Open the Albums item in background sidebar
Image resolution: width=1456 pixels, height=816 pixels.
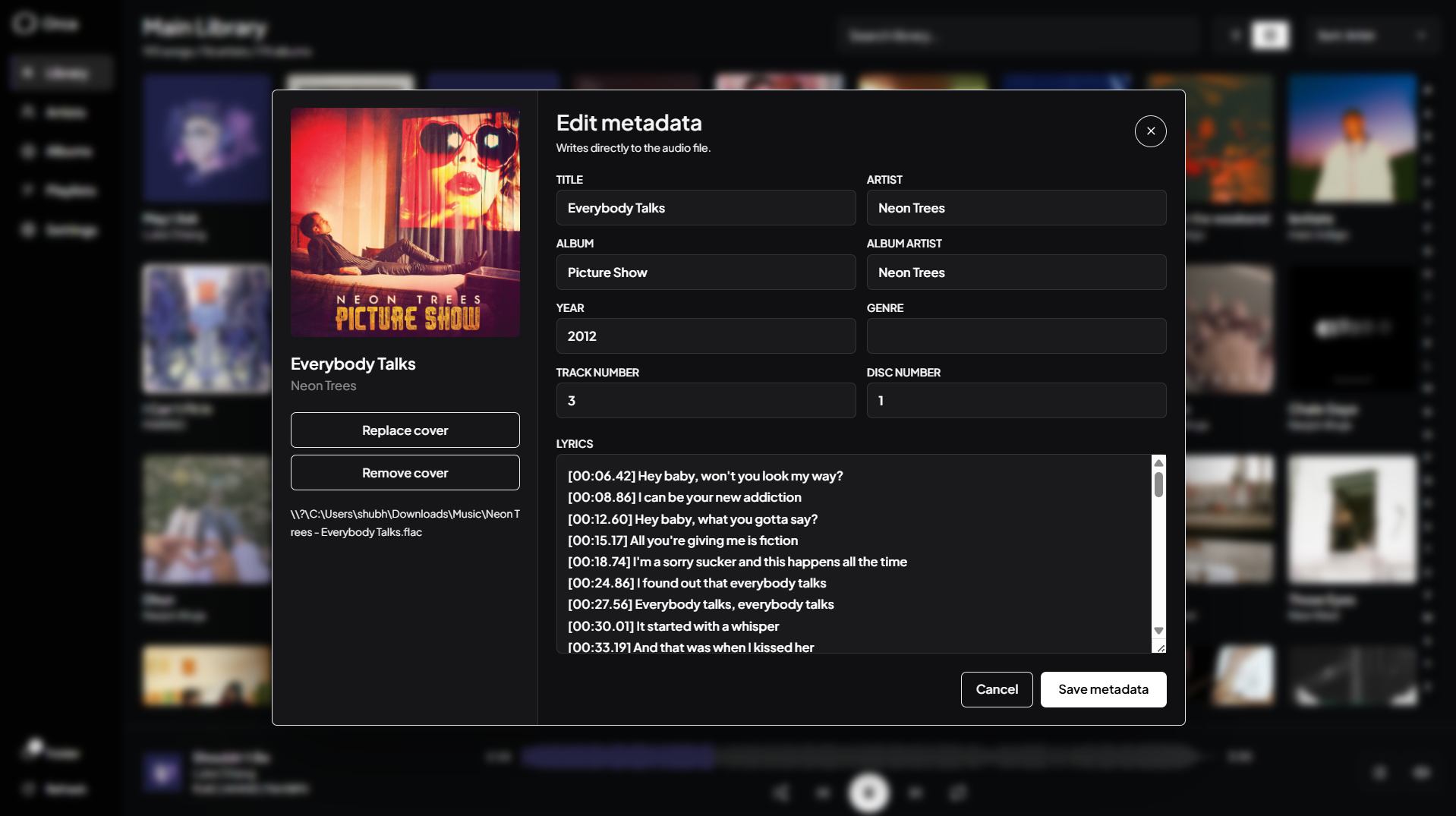[x=62, y=152]
